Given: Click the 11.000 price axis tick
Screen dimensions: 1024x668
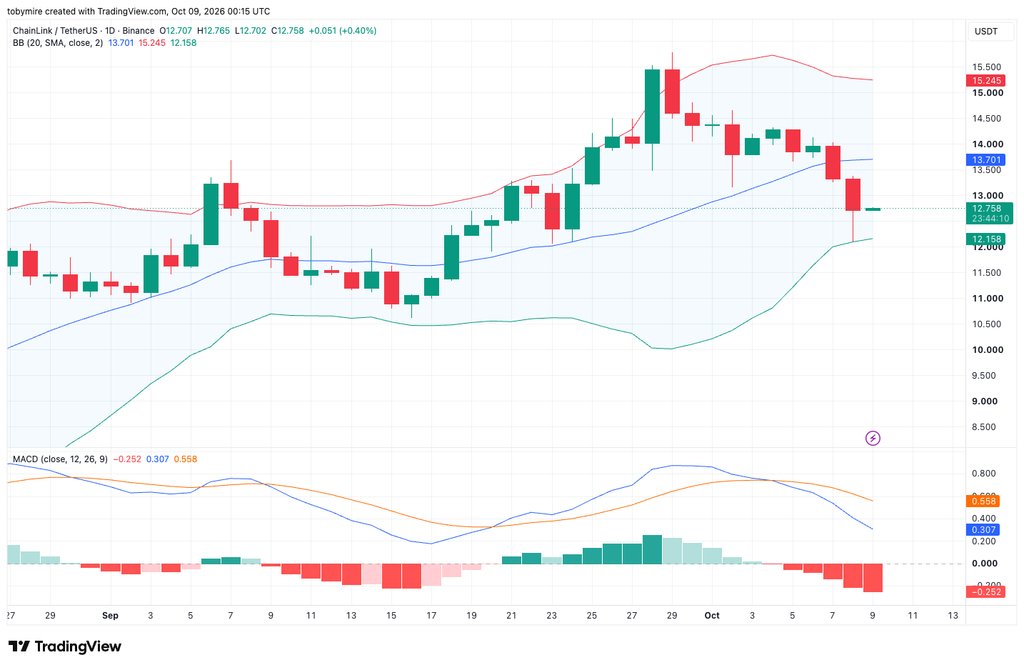Looking at the screenshot, I should click(987, 298).
